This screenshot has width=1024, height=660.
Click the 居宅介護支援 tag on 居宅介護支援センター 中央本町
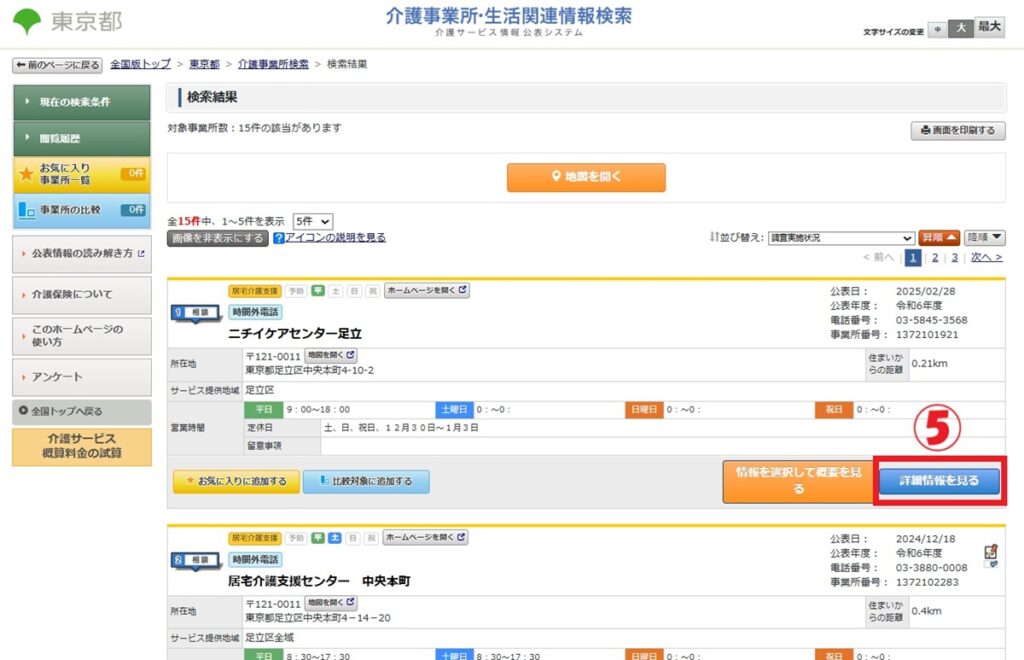[255, 538]
